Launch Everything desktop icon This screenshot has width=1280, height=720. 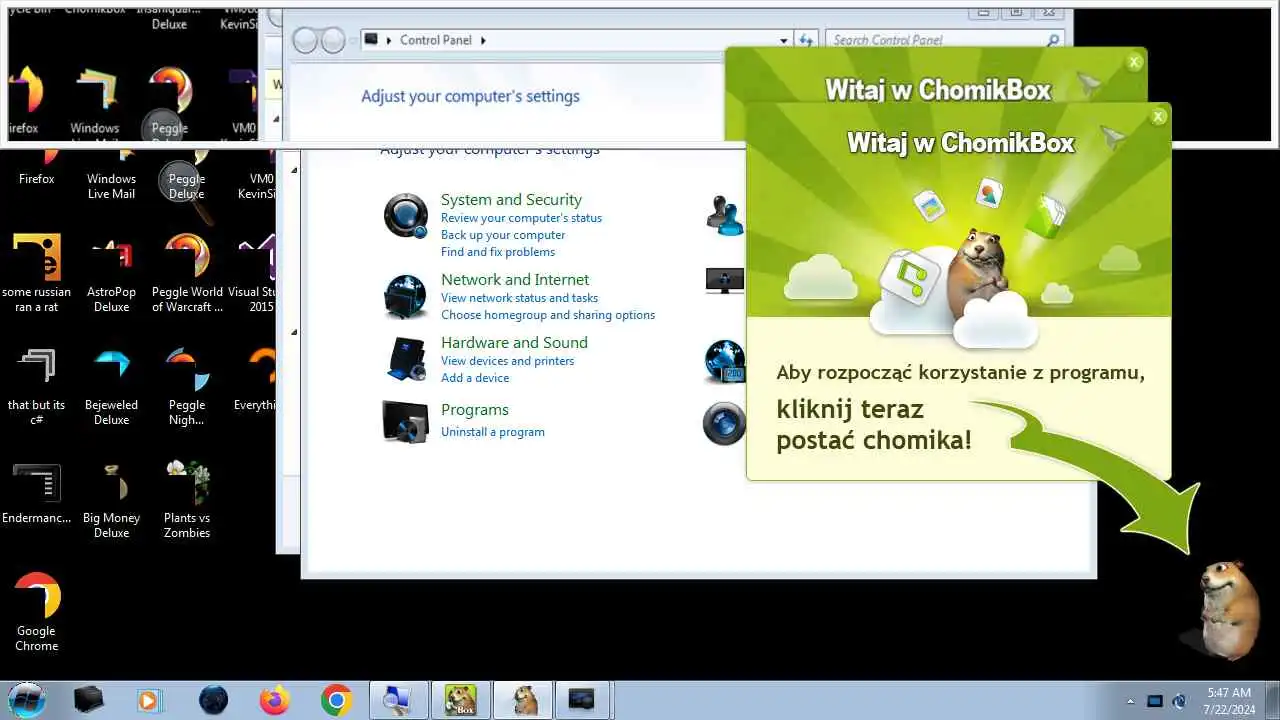coord(255,380)
